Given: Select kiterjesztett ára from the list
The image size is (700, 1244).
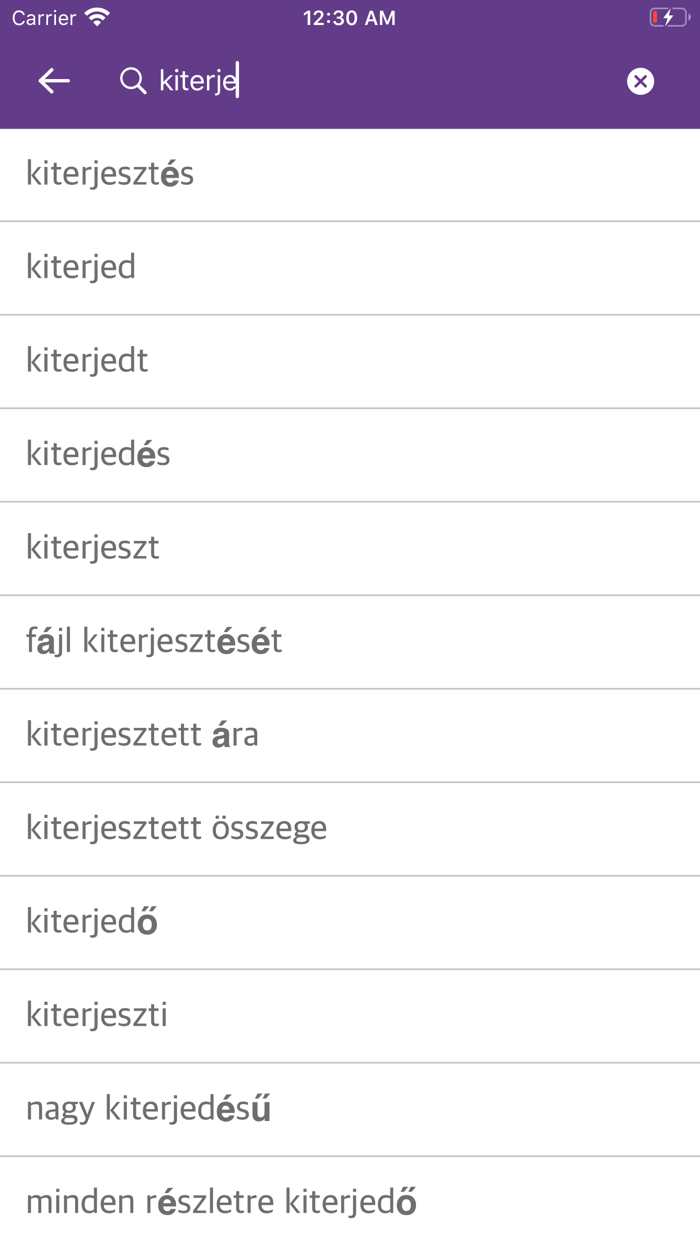Looking at the screenshot, I should tap(143, 734).
